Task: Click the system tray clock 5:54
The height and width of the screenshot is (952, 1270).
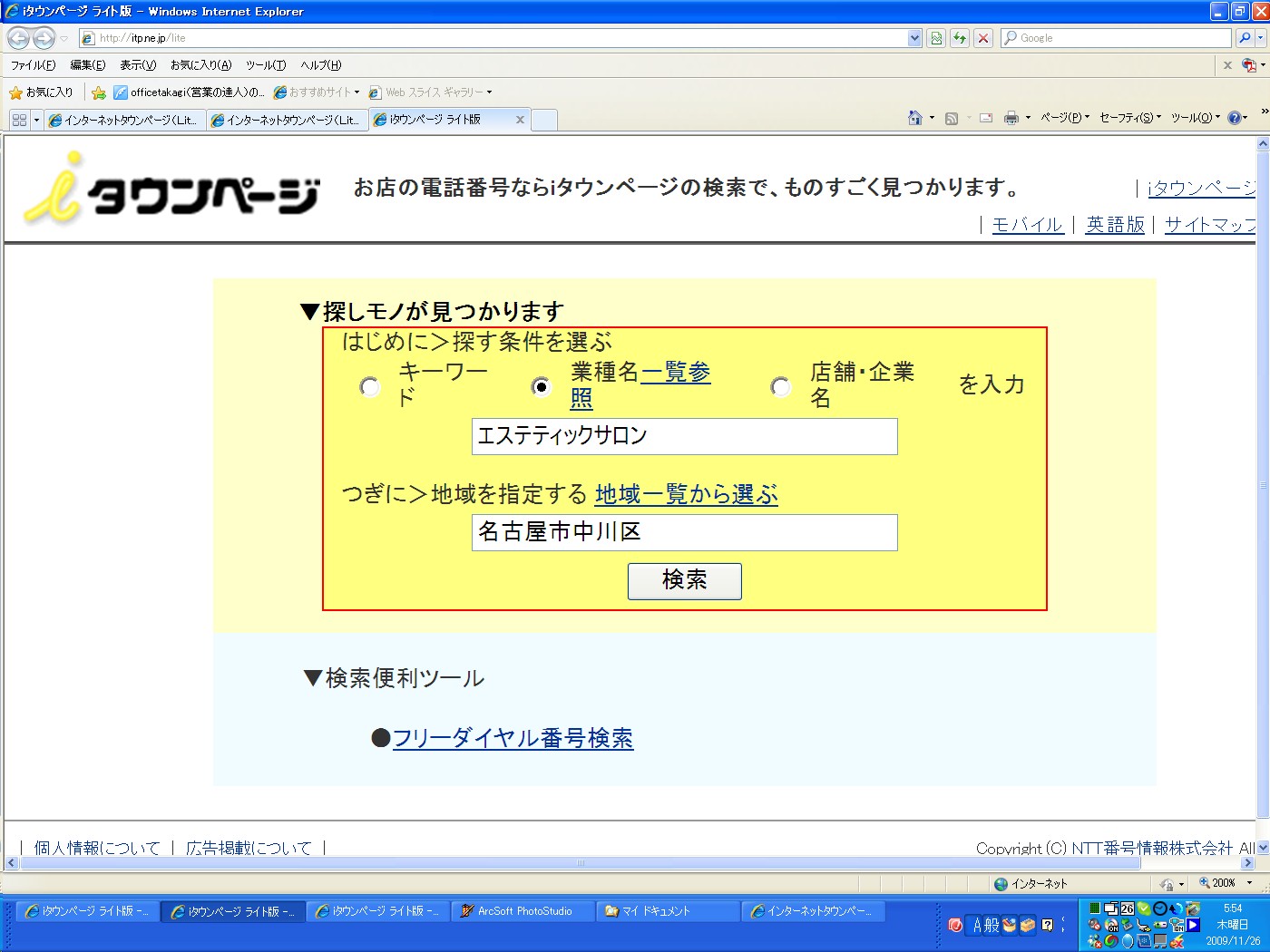Action: click(1233, 908)
